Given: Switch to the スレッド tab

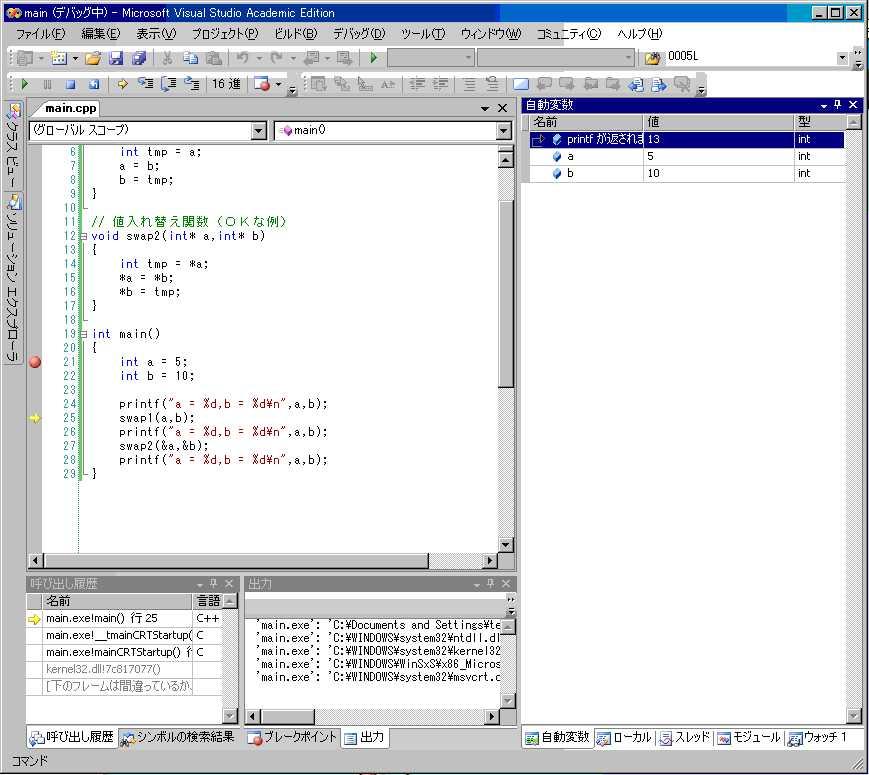Looking at the screenshot, I should (685, 737).
